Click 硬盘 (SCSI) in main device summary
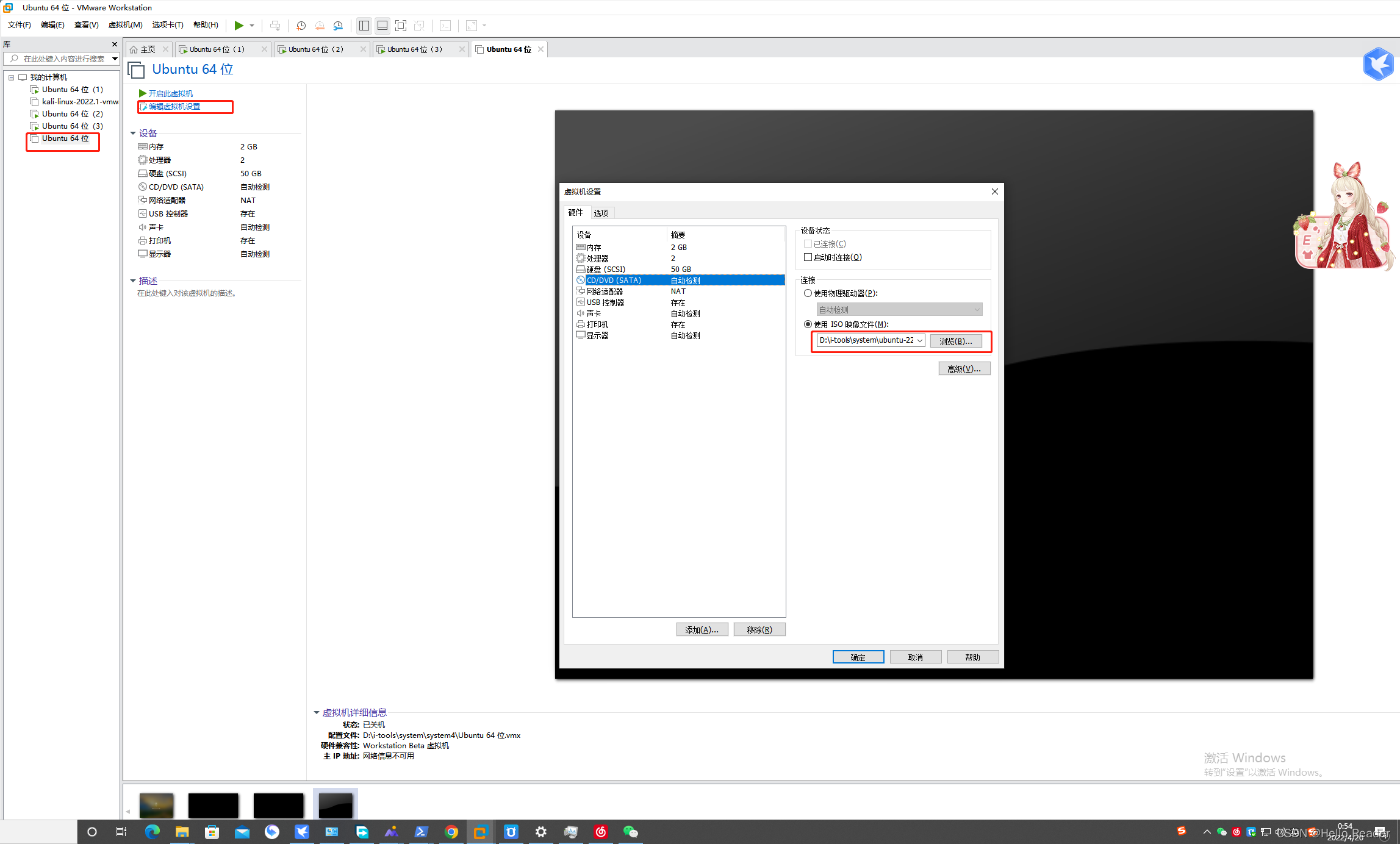The height and width of the screenshot is (844, 1400). click(x=168, y=174)
